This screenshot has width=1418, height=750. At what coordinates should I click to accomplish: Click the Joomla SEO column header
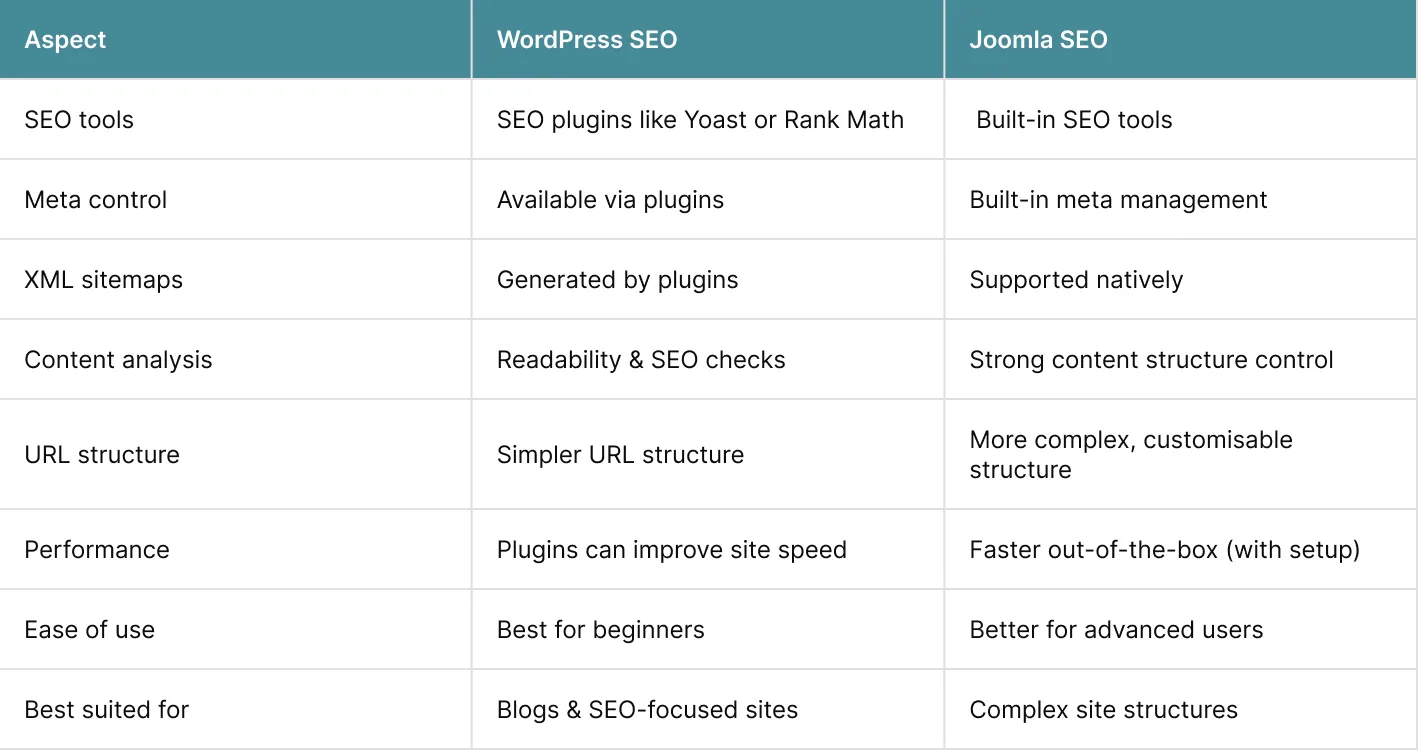1038,40
